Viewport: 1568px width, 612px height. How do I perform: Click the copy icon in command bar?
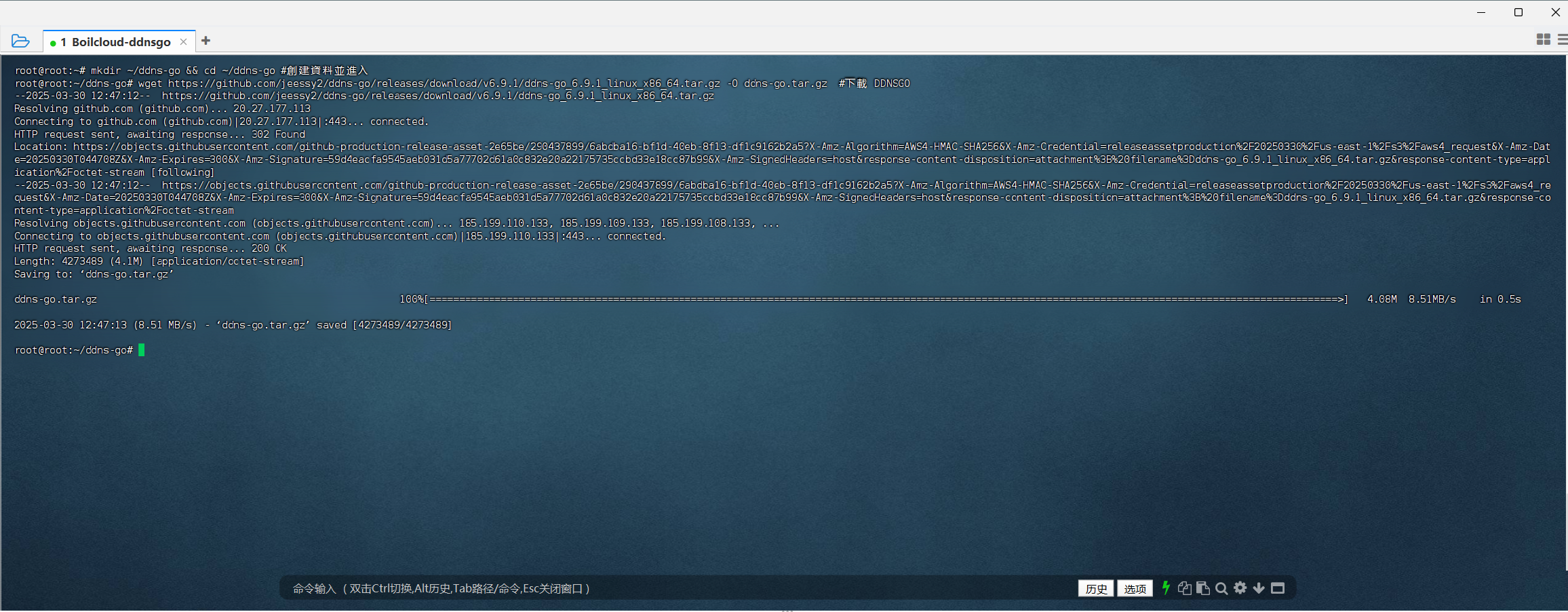(1185, 588)
